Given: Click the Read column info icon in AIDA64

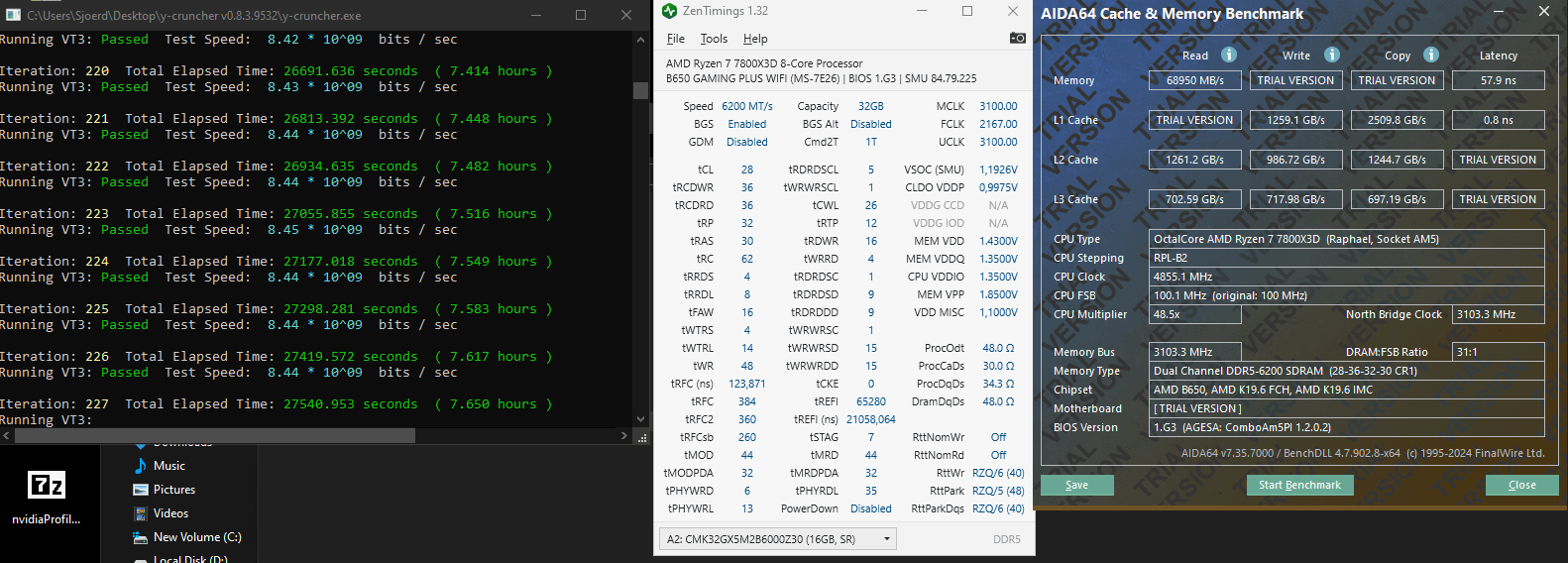Looking at the screenshot, I should (1229, 55).
